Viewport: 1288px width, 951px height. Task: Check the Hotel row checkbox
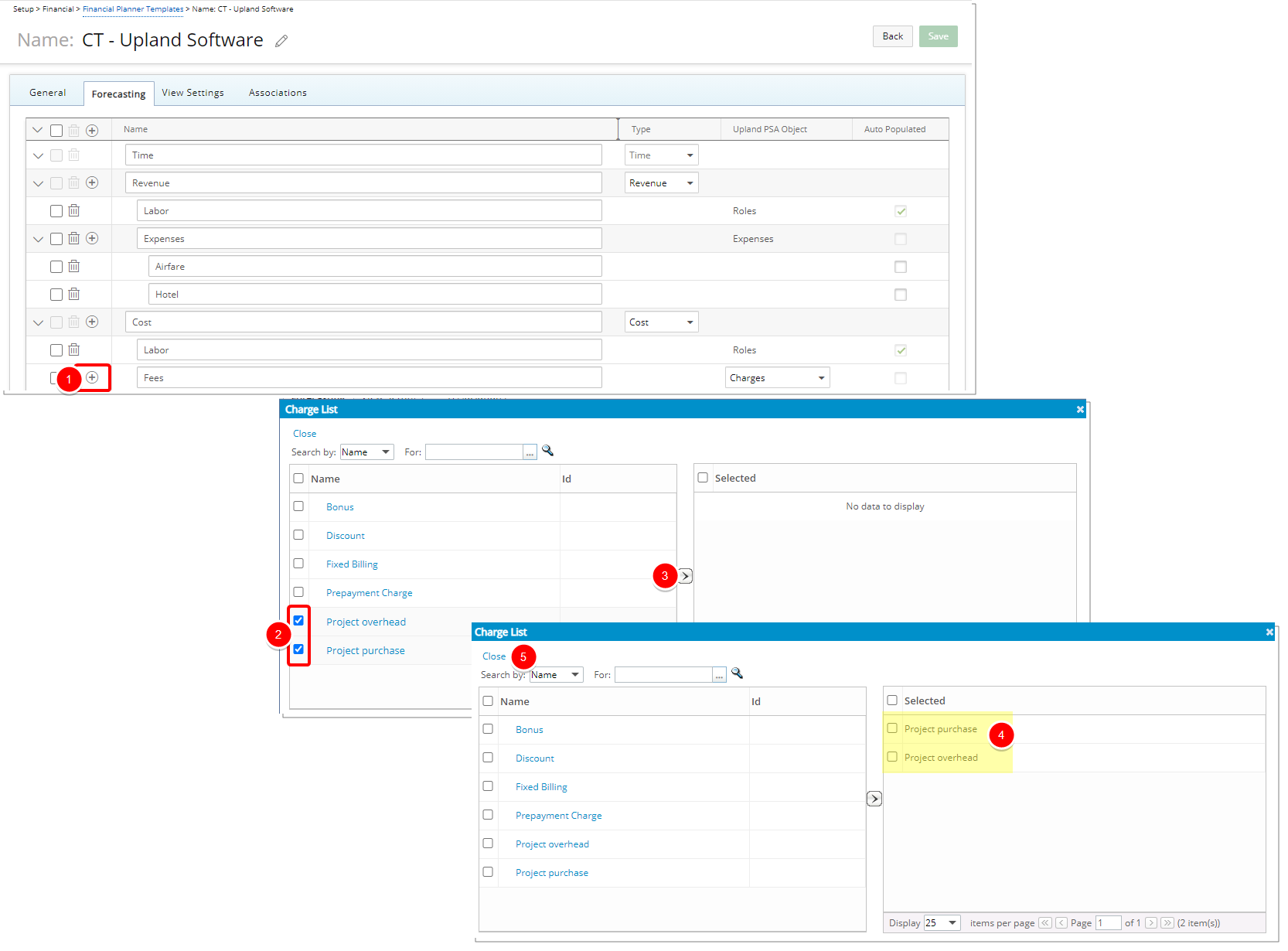(56, 295)
